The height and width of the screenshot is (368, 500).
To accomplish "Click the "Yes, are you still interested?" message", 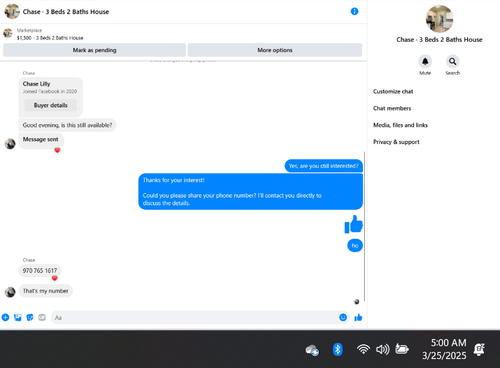I will click(x=323, y=166).
